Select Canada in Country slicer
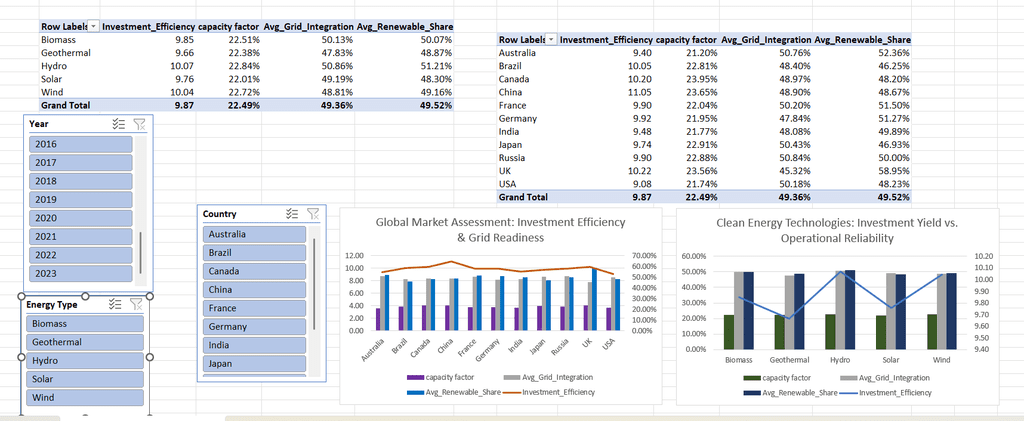 tap(254, 271)
